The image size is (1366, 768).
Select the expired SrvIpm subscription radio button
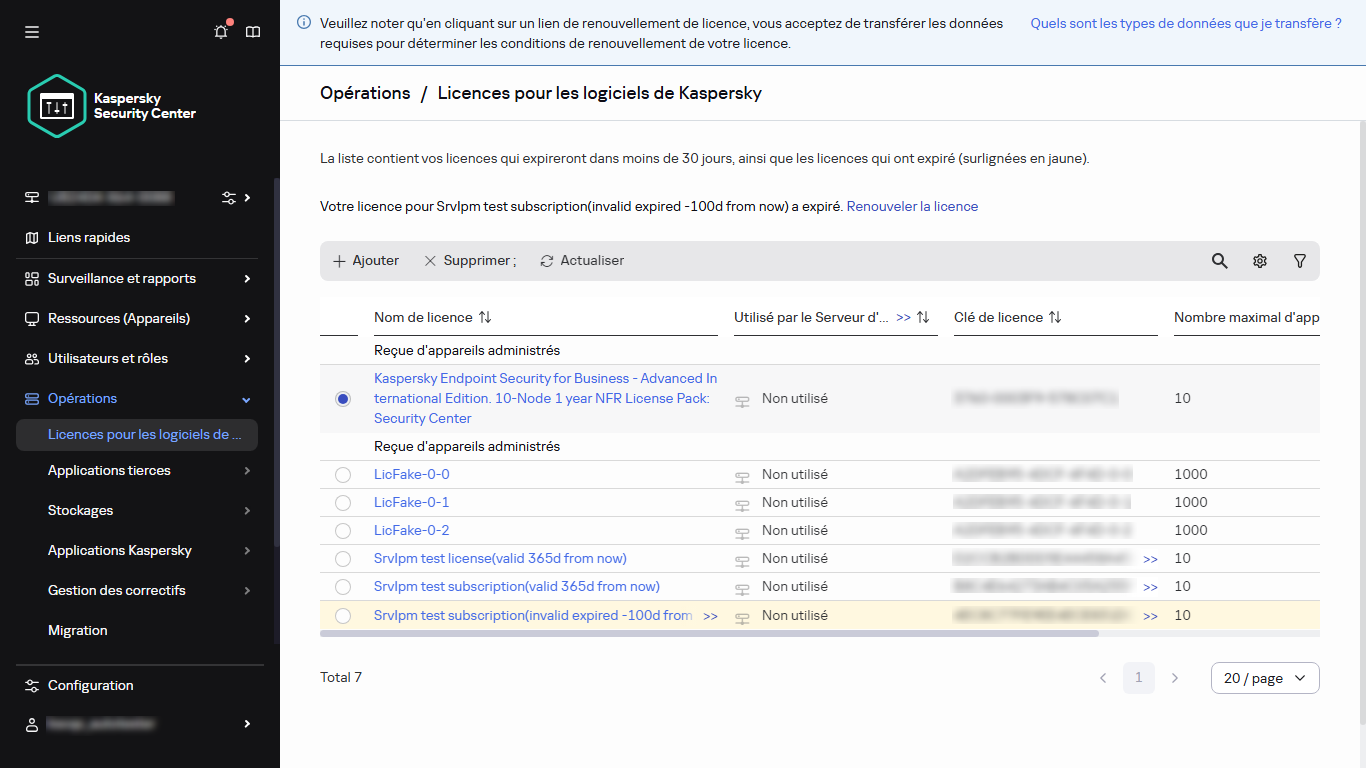343,616
